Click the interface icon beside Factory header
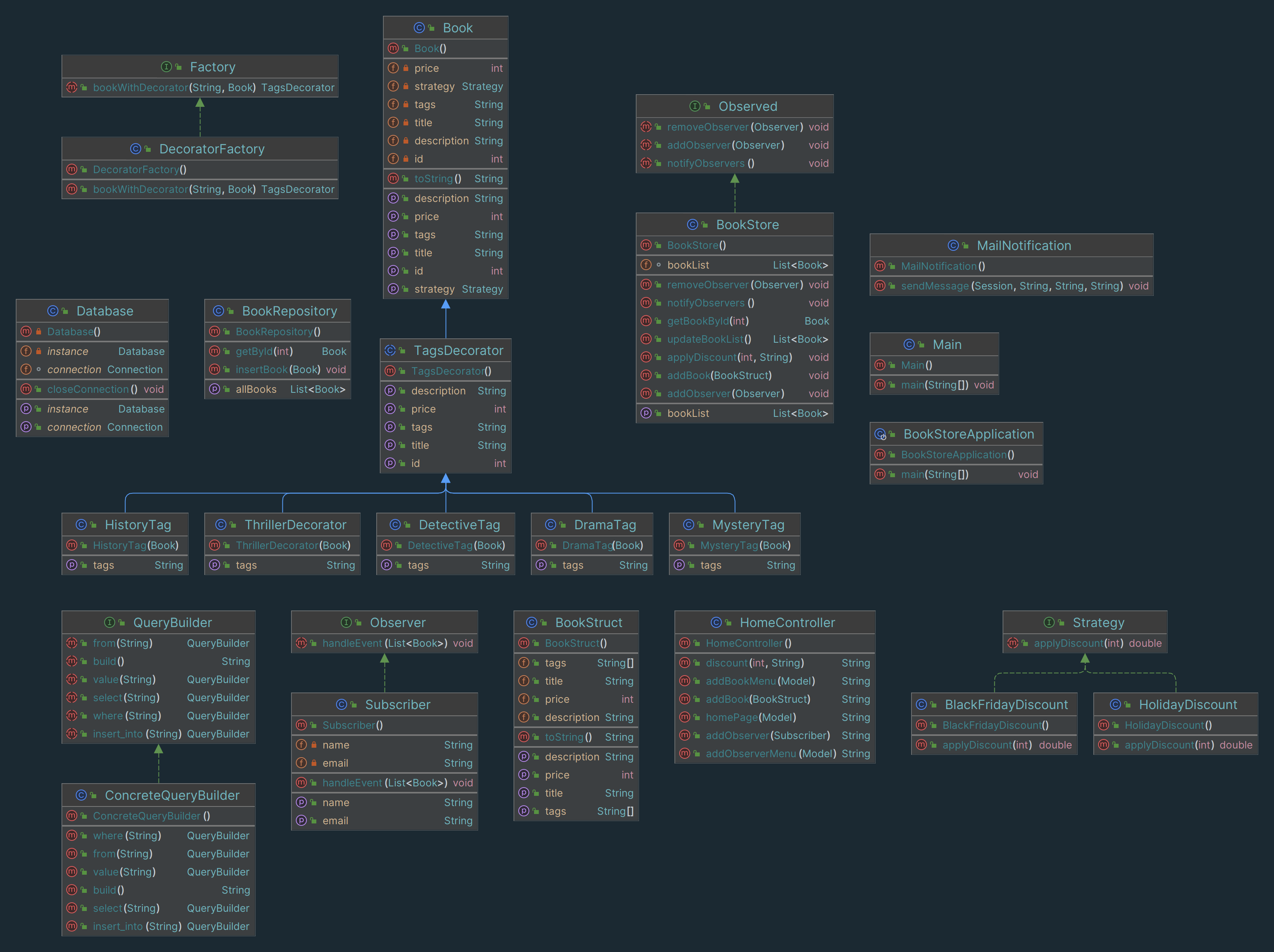The image size is (1274, 952). pos(166,67)
